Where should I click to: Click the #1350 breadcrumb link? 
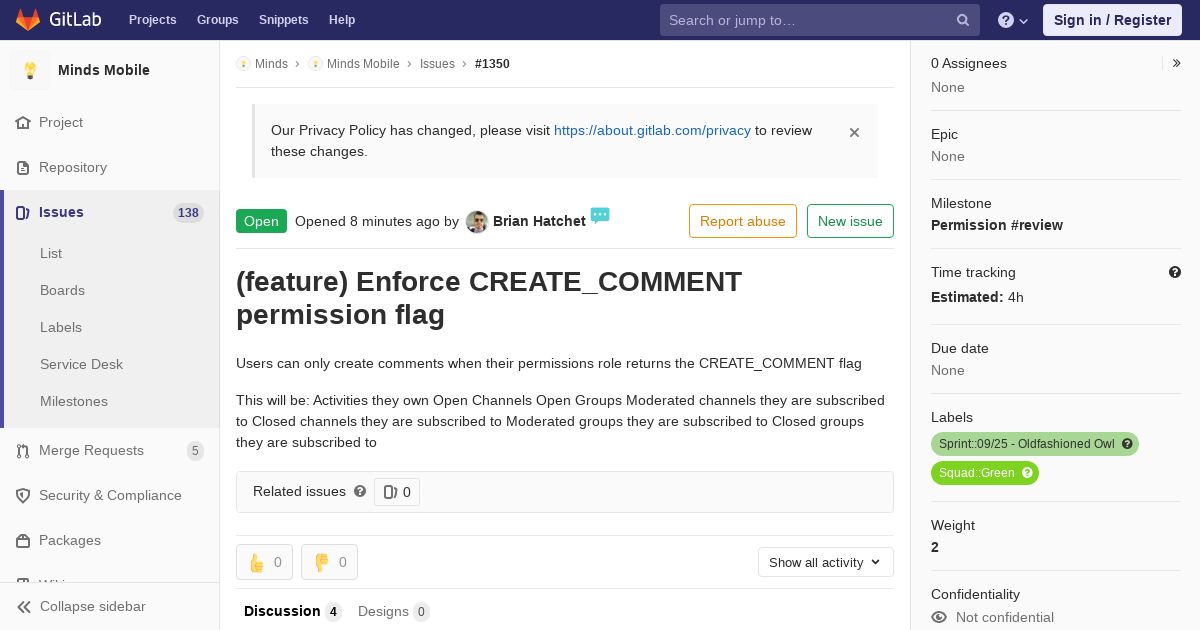[492, 64]
